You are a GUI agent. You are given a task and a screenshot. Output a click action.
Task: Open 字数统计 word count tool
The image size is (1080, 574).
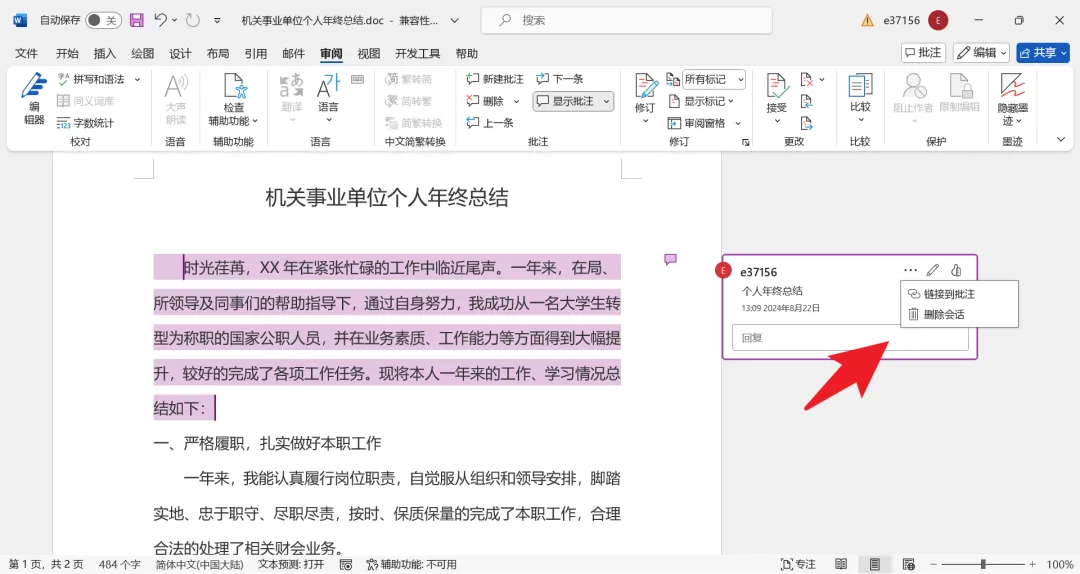[85, 123]
